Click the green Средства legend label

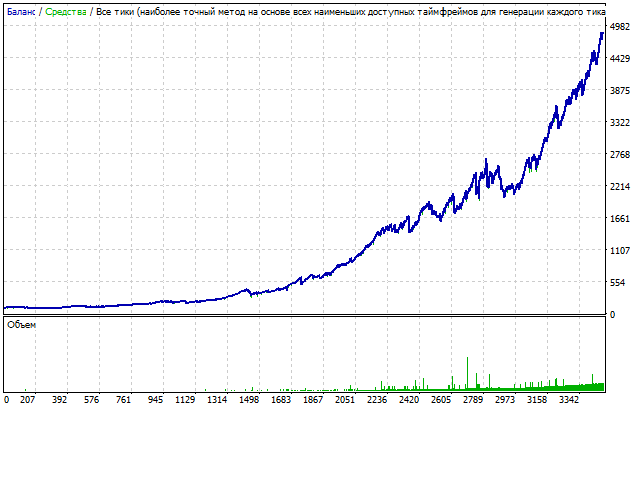pyautogui.click(x=65, y=12)
